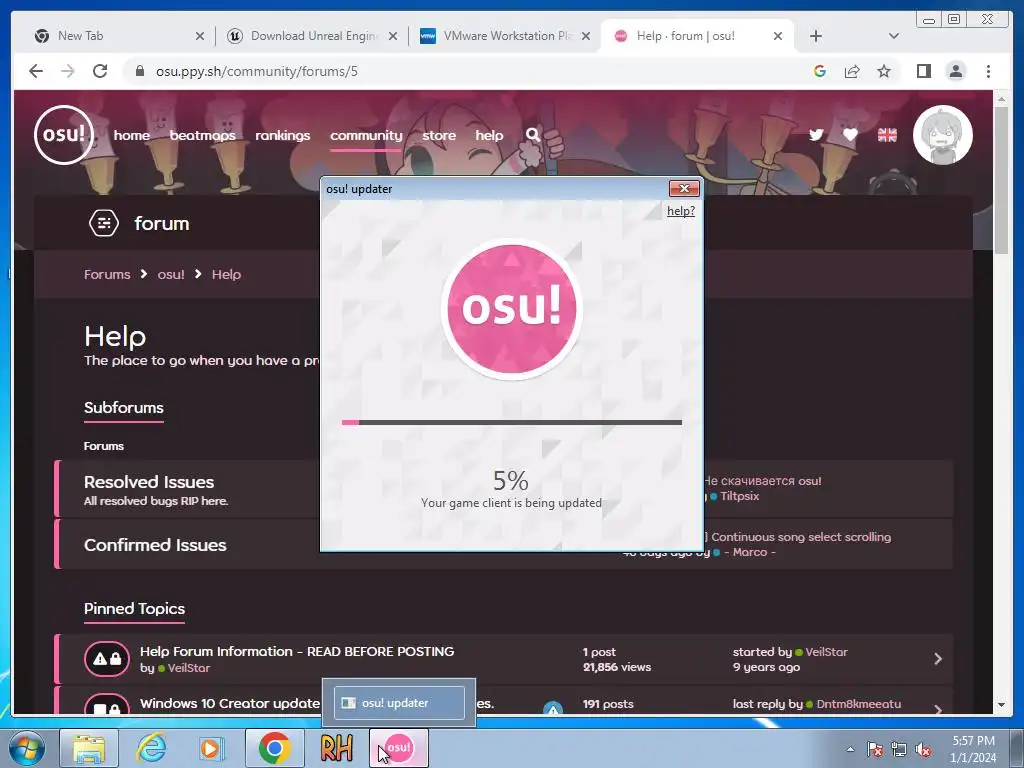Open Windows Media Player from taskbar
This screenshot has width=1024, height=768.
pos(212,748)
